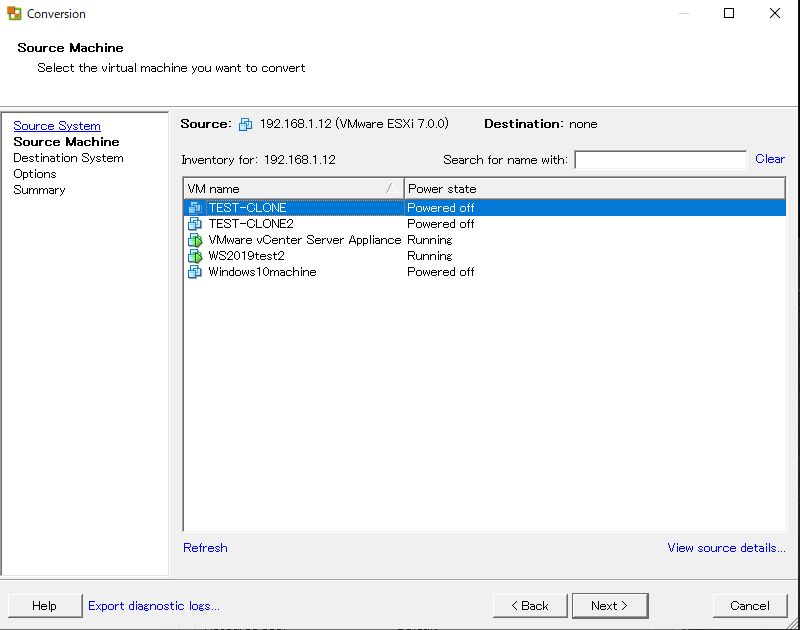800x630 pixels.
Task: Click Running state of vCenter Server Appliance
Action: pyautogui.click(x=430, y=240)
